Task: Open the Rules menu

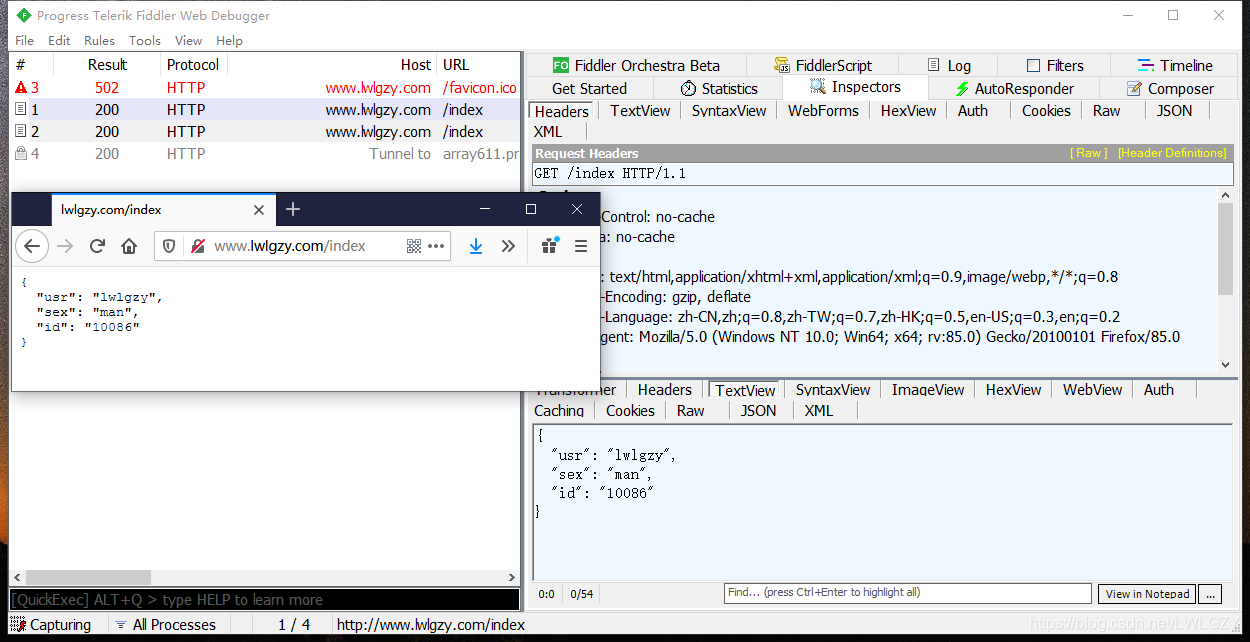Action: click(x=99, y=41)
